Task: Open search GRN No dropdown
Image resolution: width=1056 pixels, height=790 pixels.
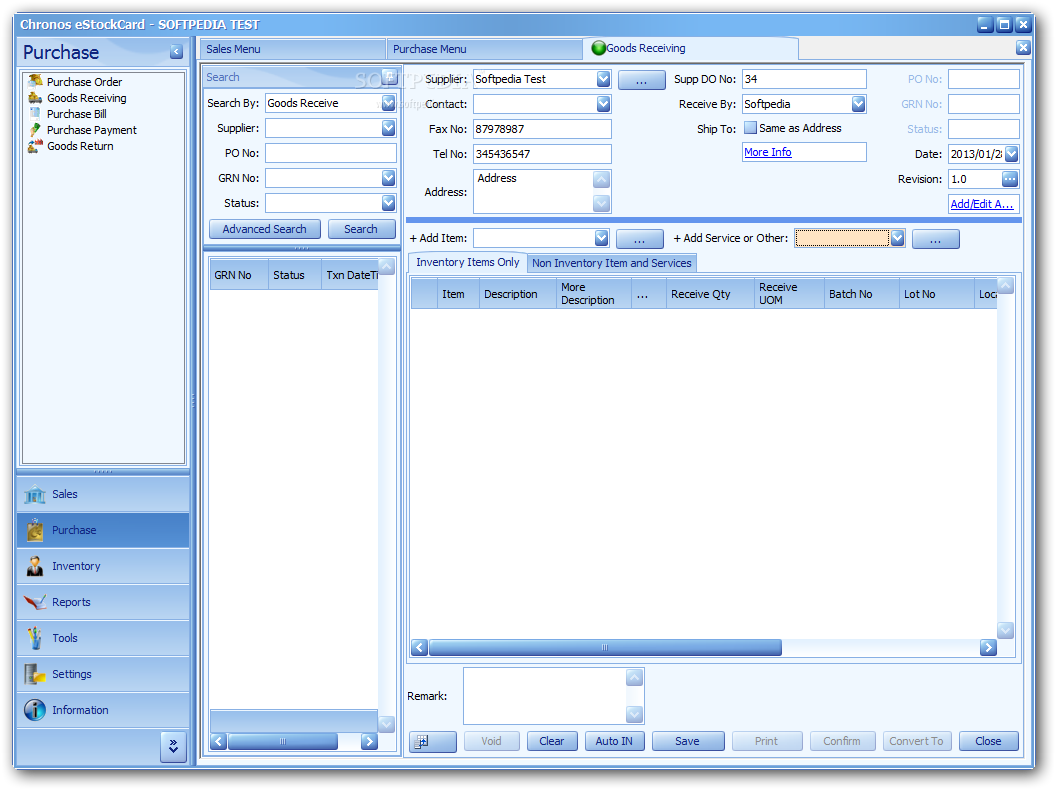Action: 388,178
